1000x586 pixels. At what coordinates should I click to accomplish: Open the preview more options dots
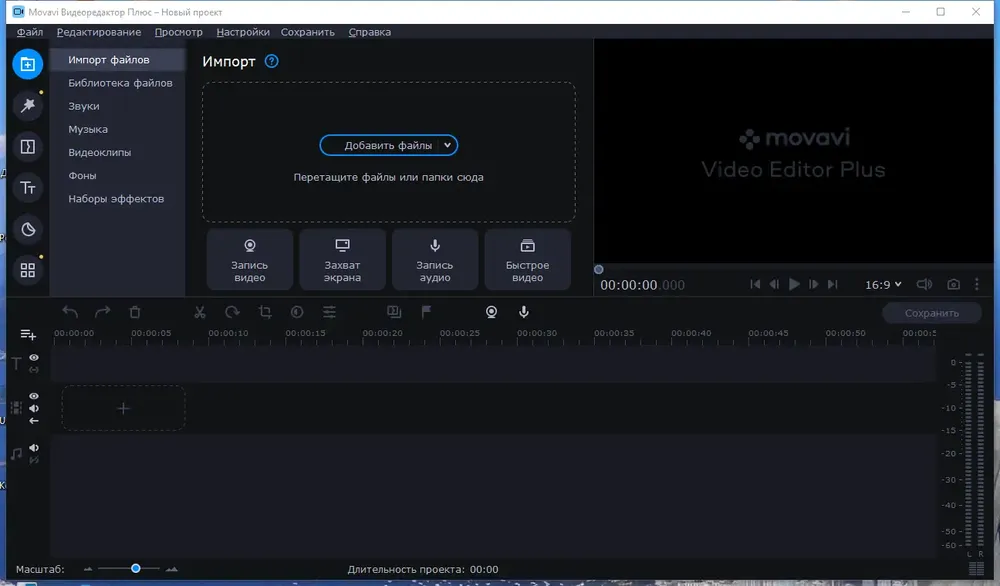click(x=976, y=284)
